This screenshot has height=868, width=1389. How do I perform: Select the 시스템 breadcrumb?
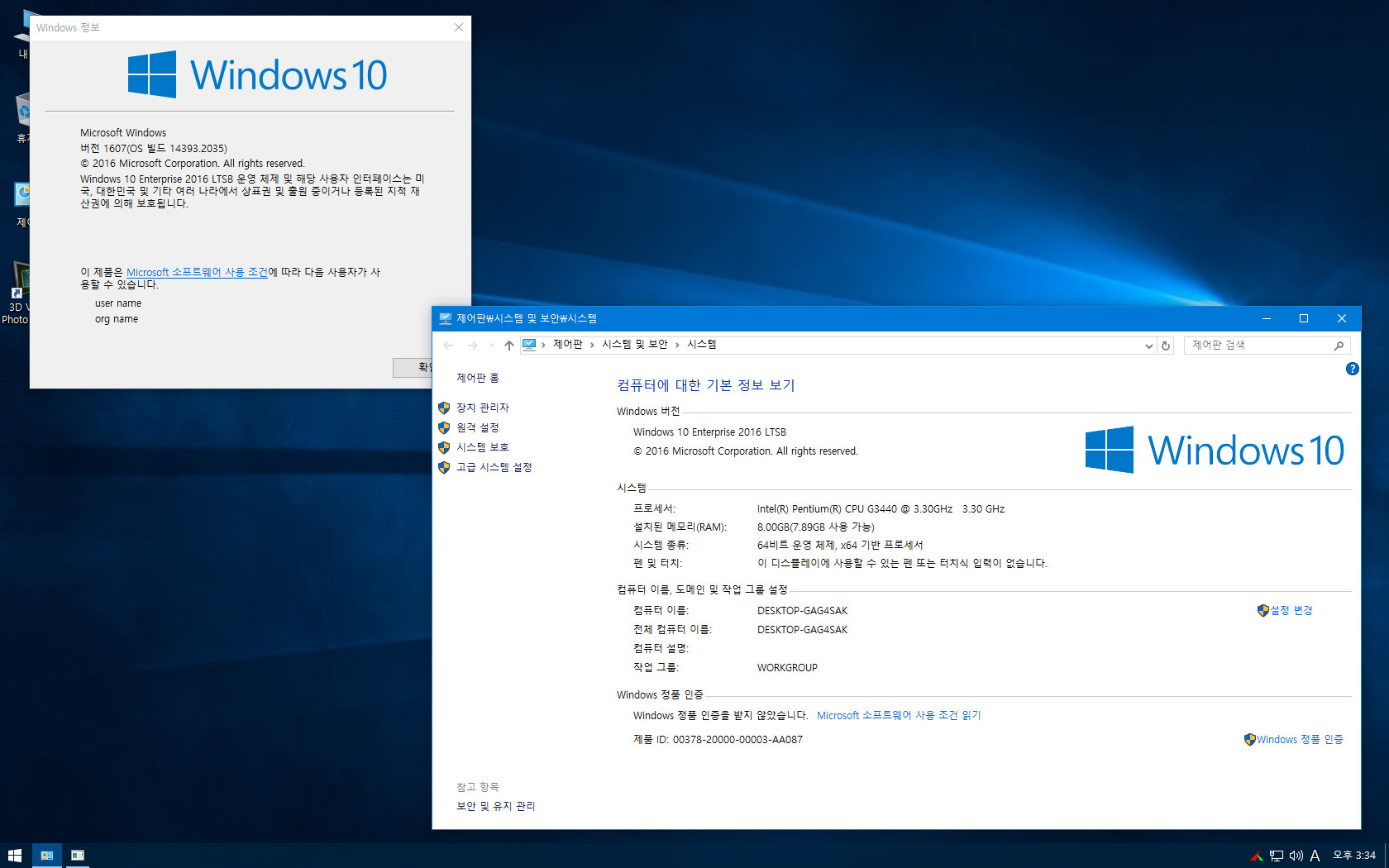701,345
